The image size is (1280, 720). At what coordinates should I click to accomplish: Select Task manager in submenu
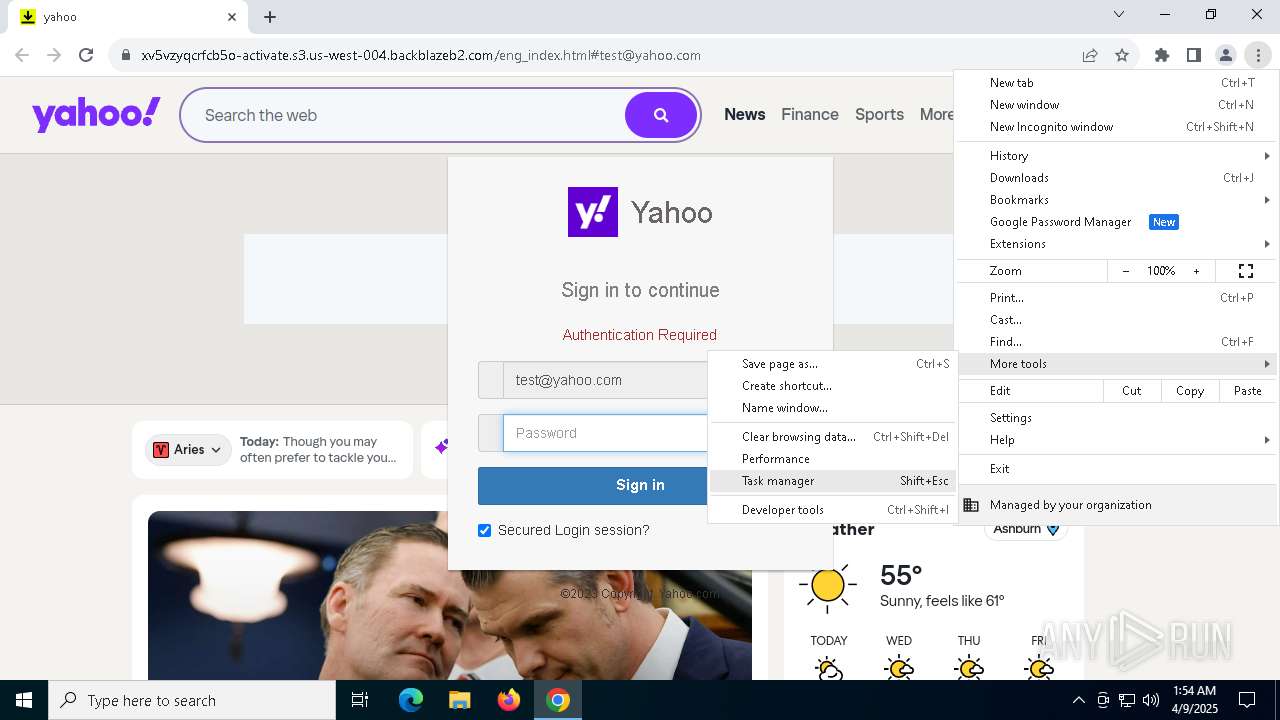(832, 481)
